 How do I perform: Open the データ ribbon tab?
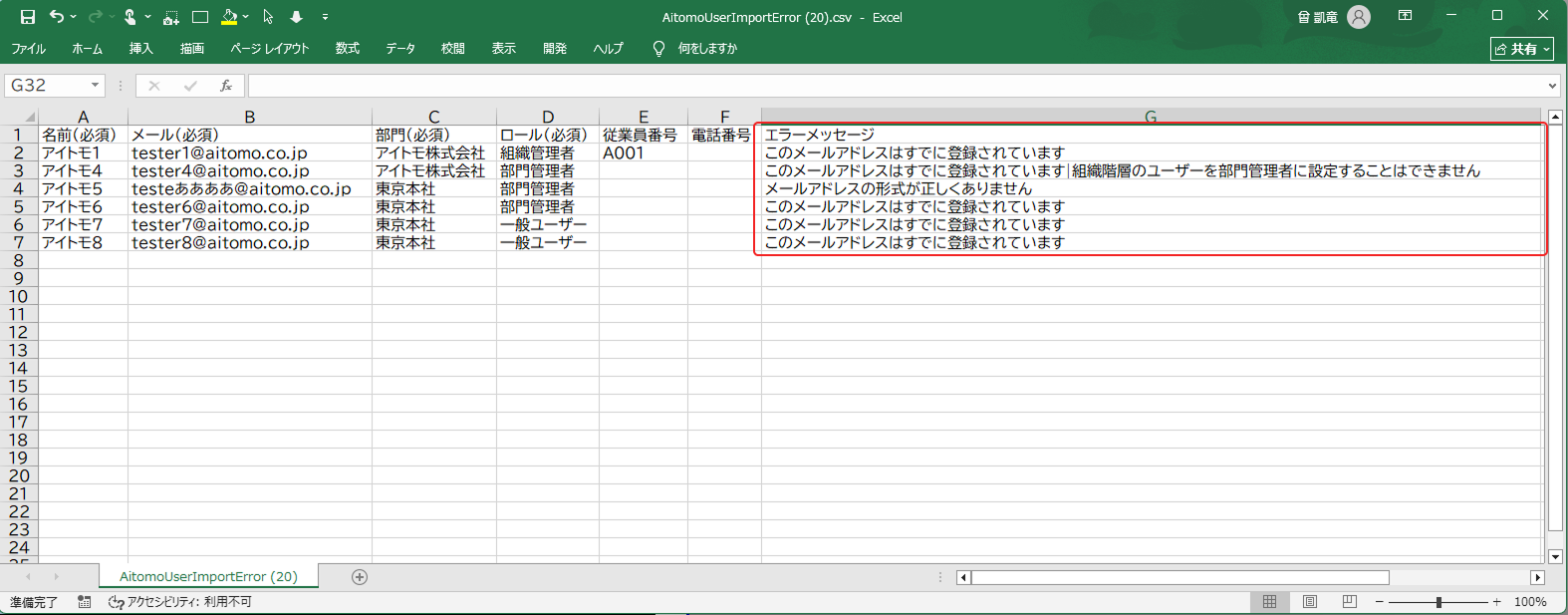click(400, 49)
